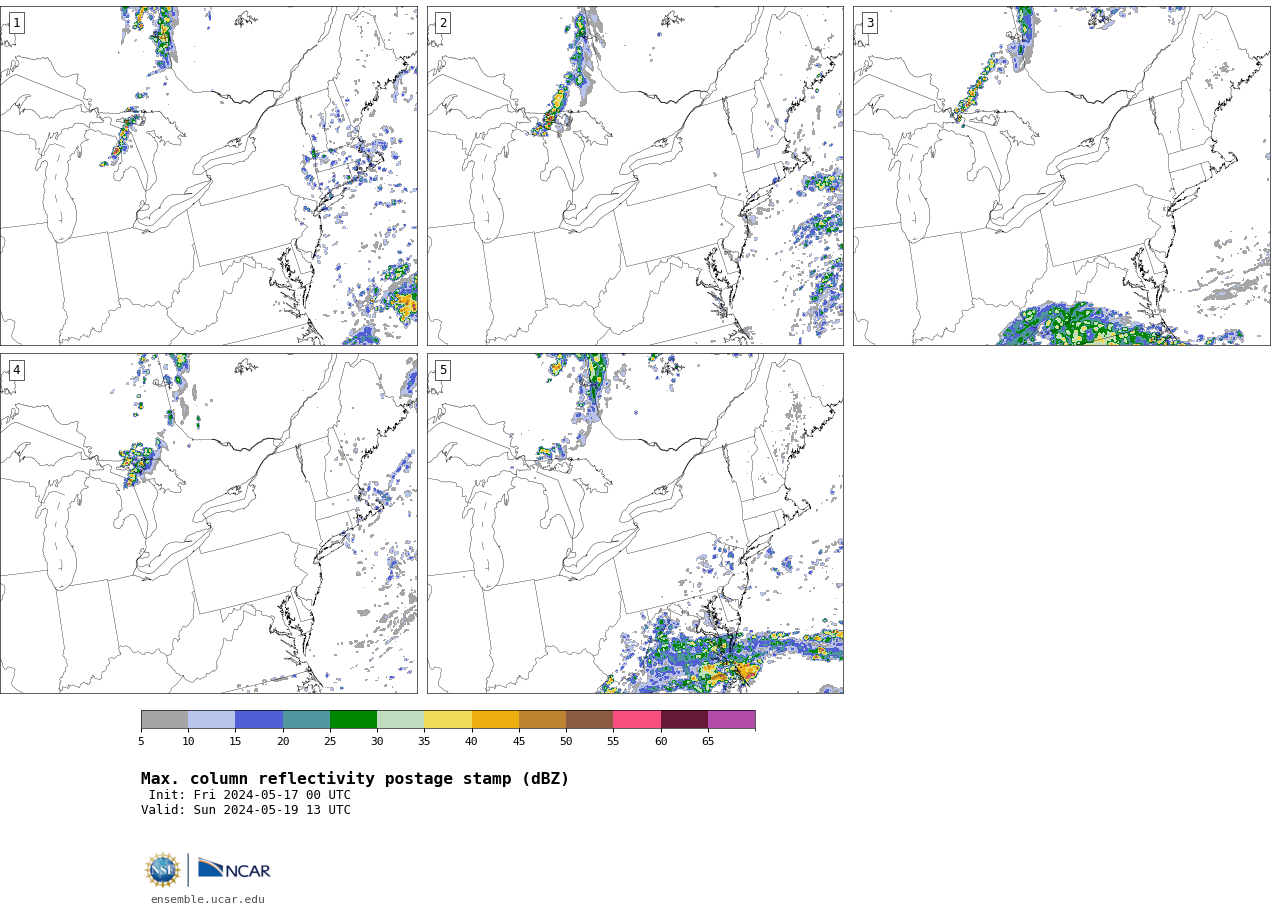
Task: Click the yellow 35-40 dBZ swatch
Action: [448, 720]
